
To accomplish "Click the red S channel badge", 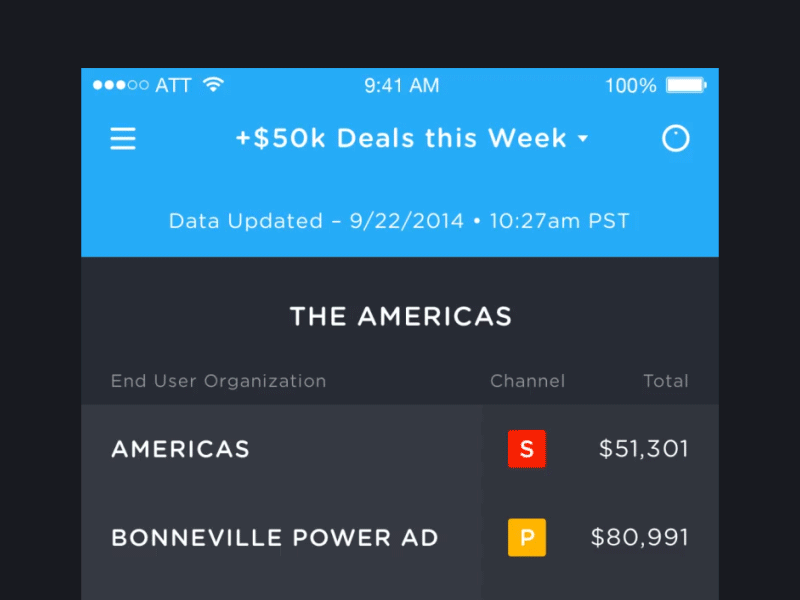I will [526, 449].
